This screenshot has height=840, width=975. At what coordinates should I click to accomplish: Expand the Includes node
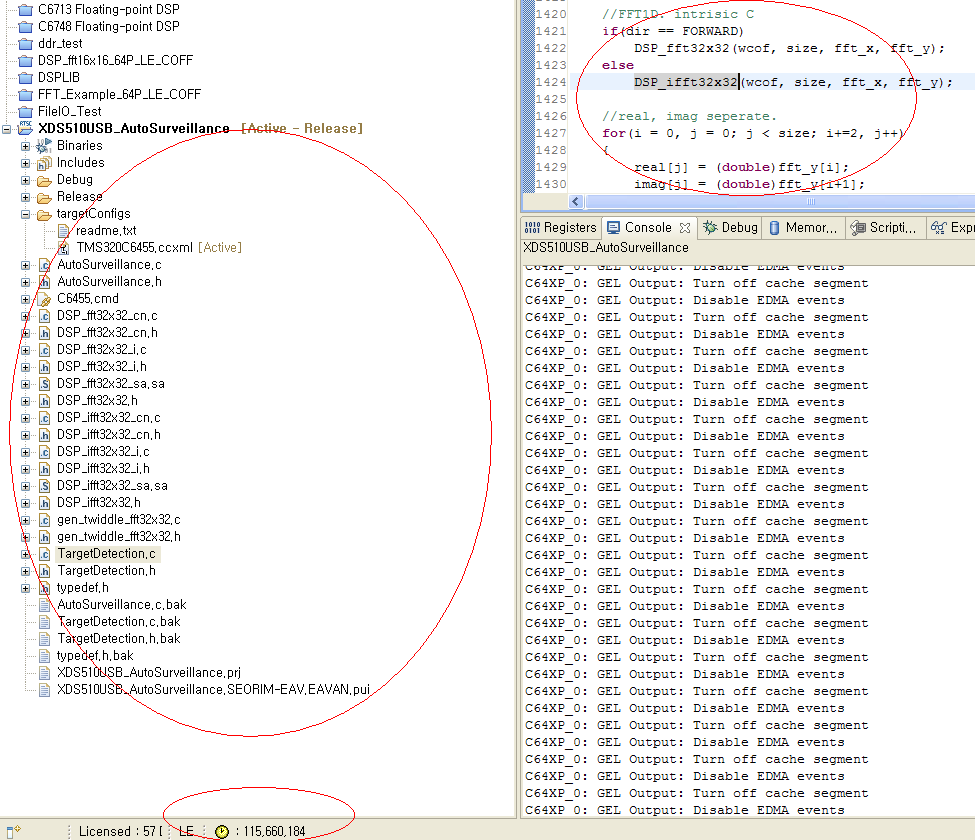25,163
